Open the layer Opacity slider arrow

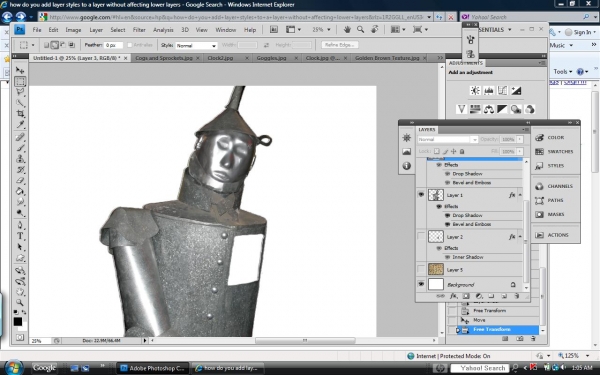coord(520,139)
